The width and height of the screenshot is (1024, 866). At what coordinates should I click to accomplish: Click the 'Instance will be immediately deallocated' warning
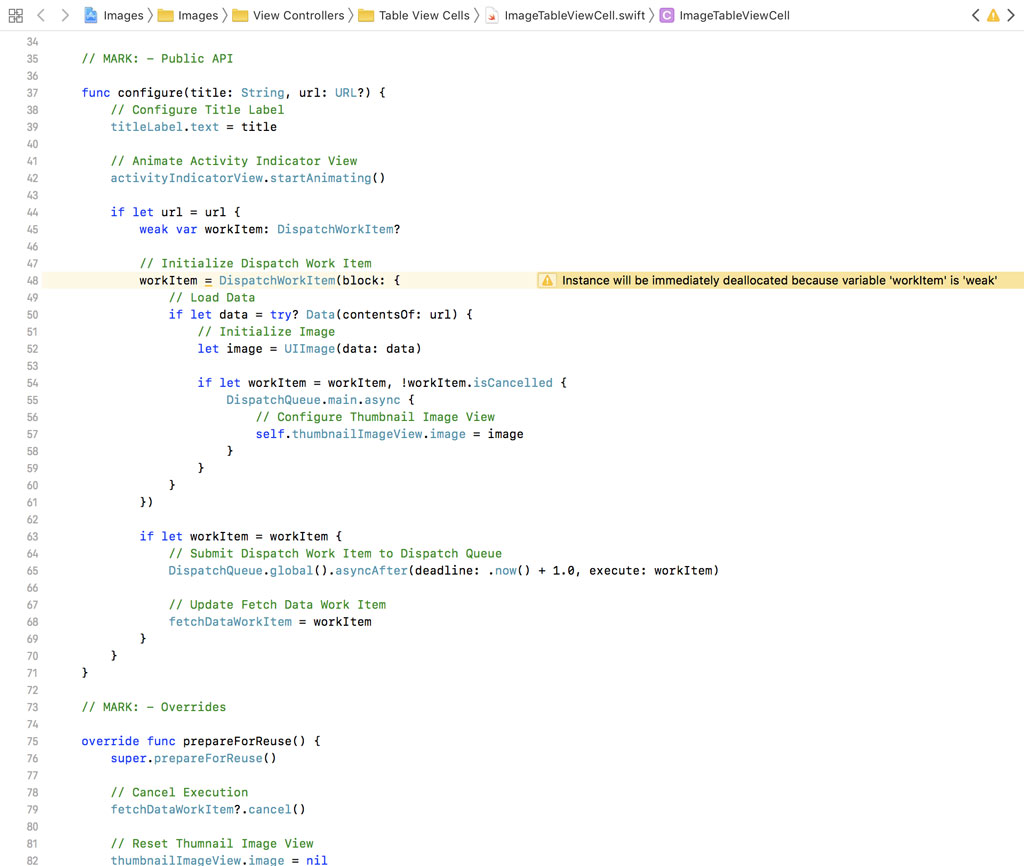tap(778, 281)
